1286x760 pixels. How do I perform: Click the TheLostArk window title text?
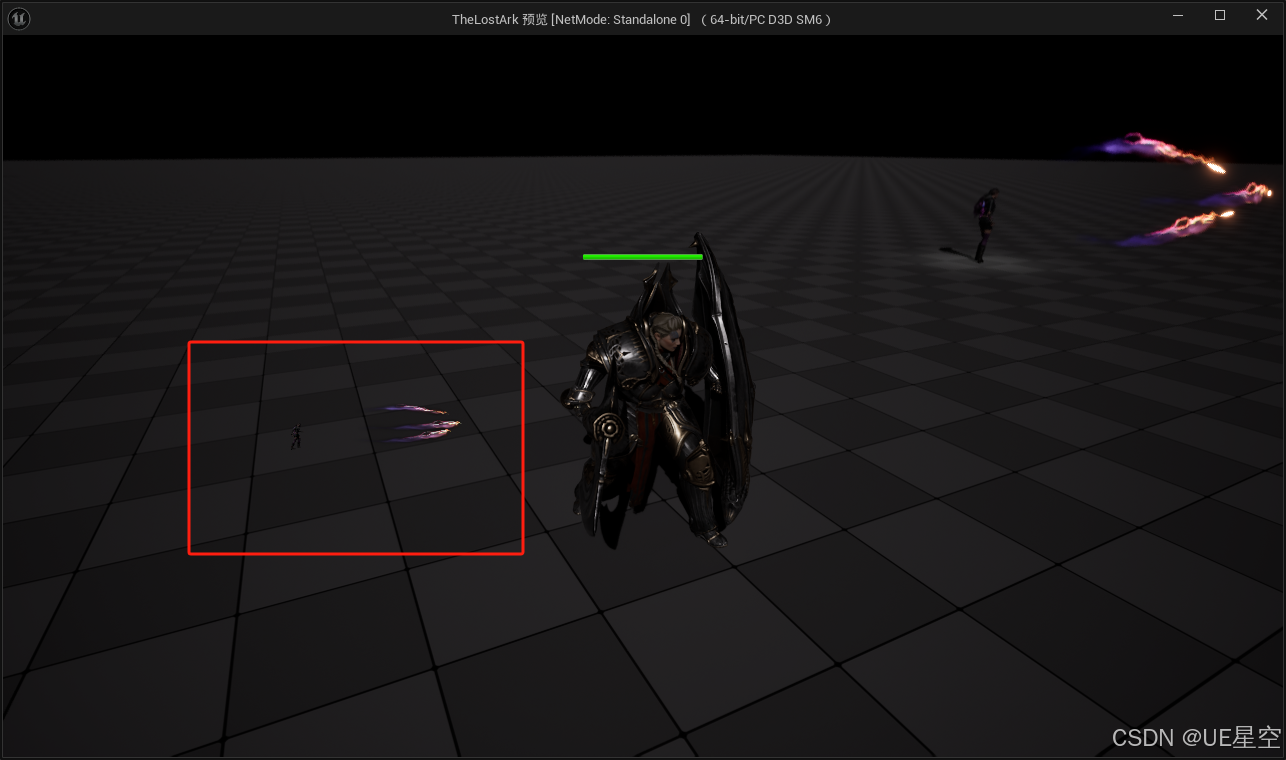641,19
